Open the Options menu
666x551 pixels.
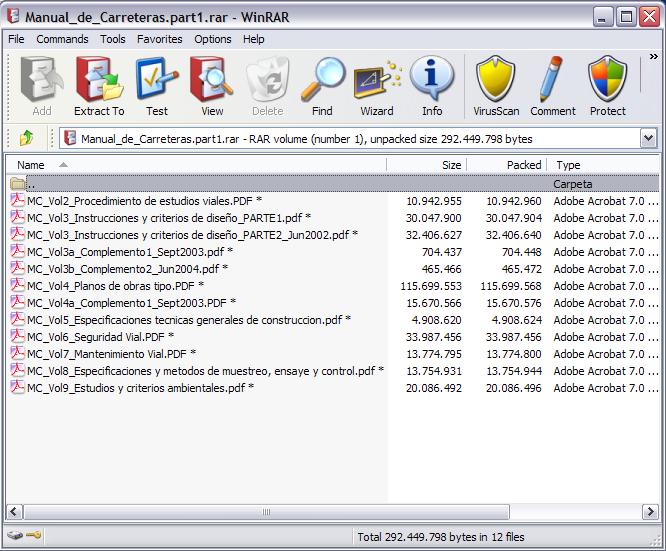click(212, 39)
